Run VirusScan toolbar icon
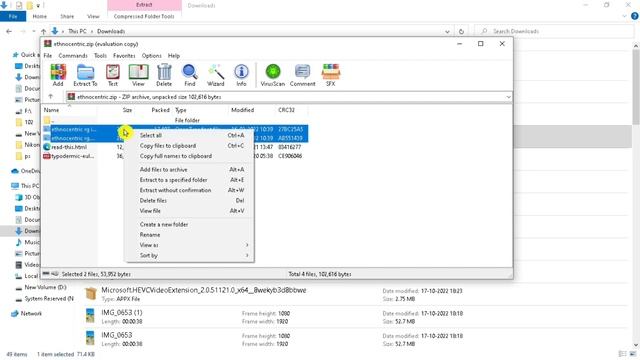Viewport: 640px width, 360px height. pyautogui.click(x=273, y=75)
